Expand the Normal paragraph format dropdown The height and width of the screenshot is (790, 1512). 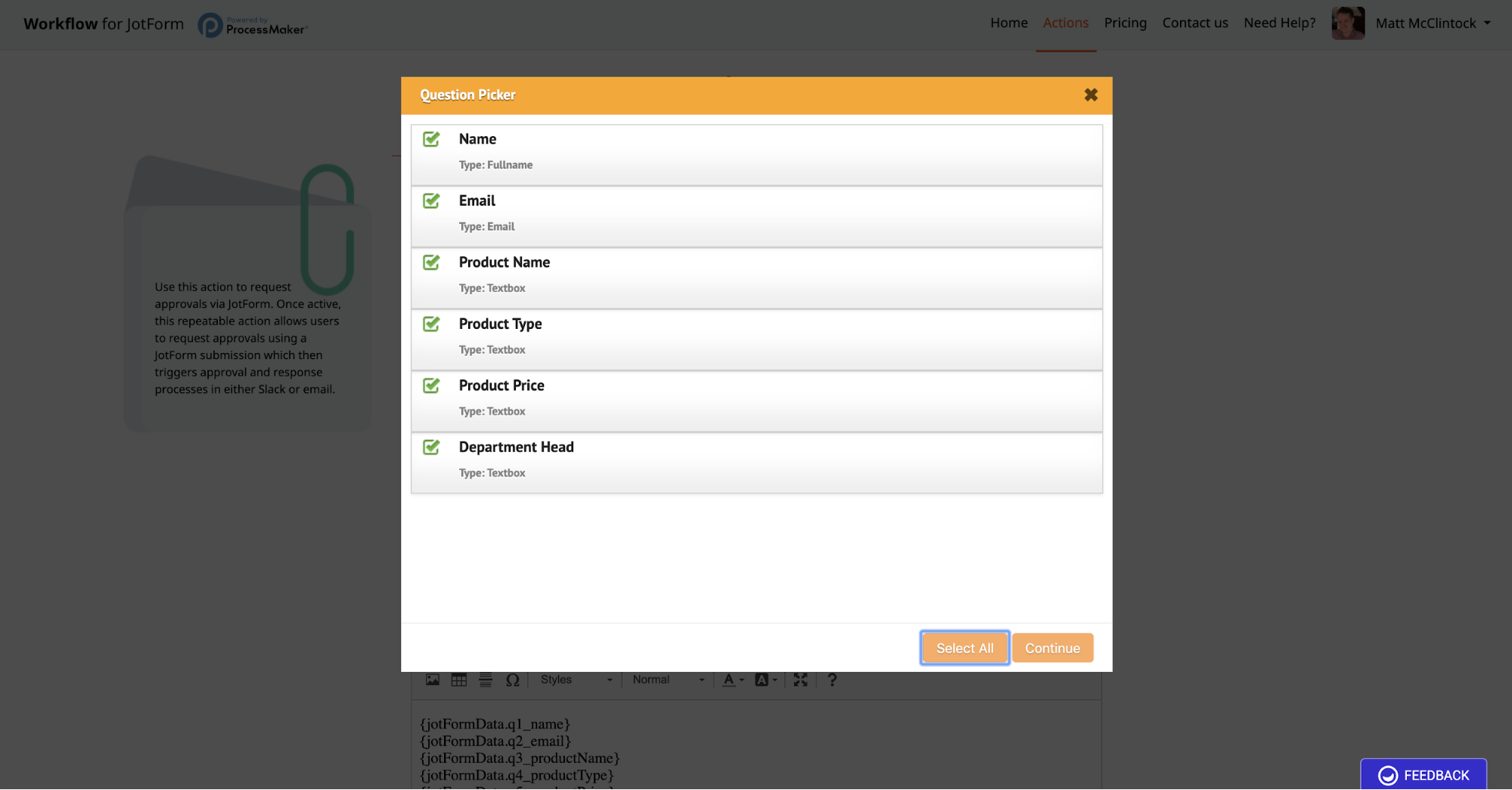coord(668,680)
